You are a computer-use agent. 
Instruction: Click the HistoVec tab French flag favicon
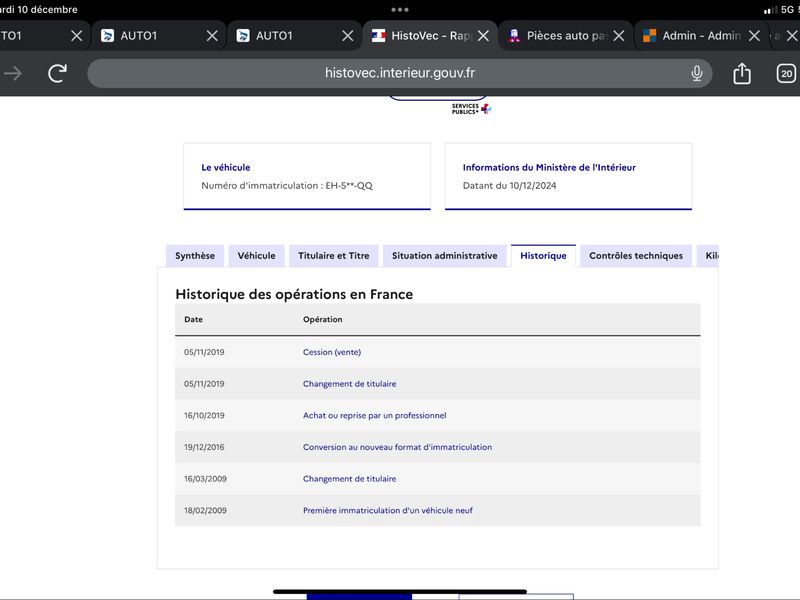tap(378, 36)
